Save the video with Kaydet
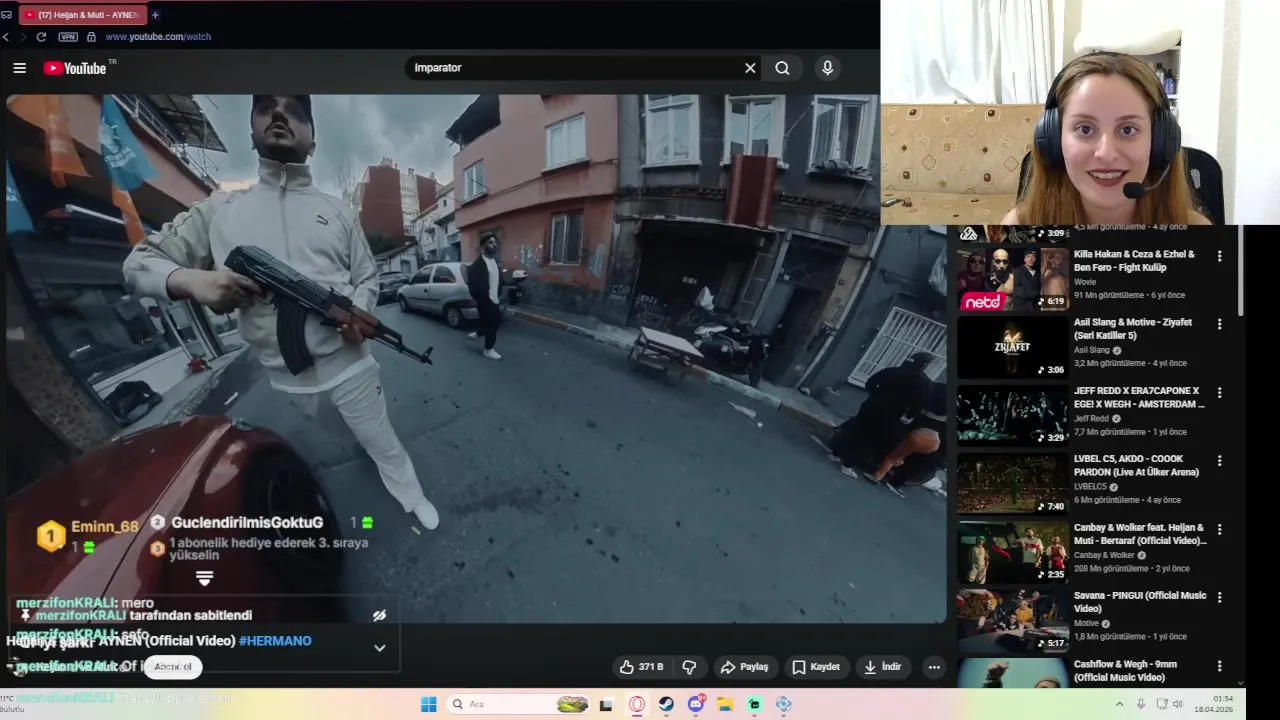The height and width of the screenshot is (720, 1280). (816, 667)
